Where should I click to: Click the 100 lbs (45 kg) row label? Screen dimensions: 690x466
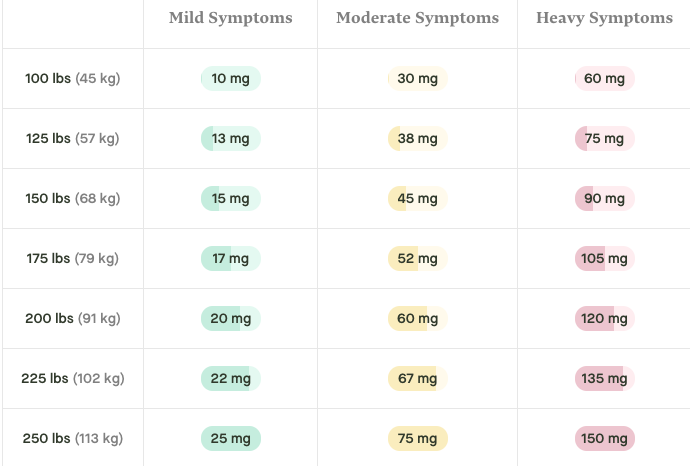tap(73, 79)
